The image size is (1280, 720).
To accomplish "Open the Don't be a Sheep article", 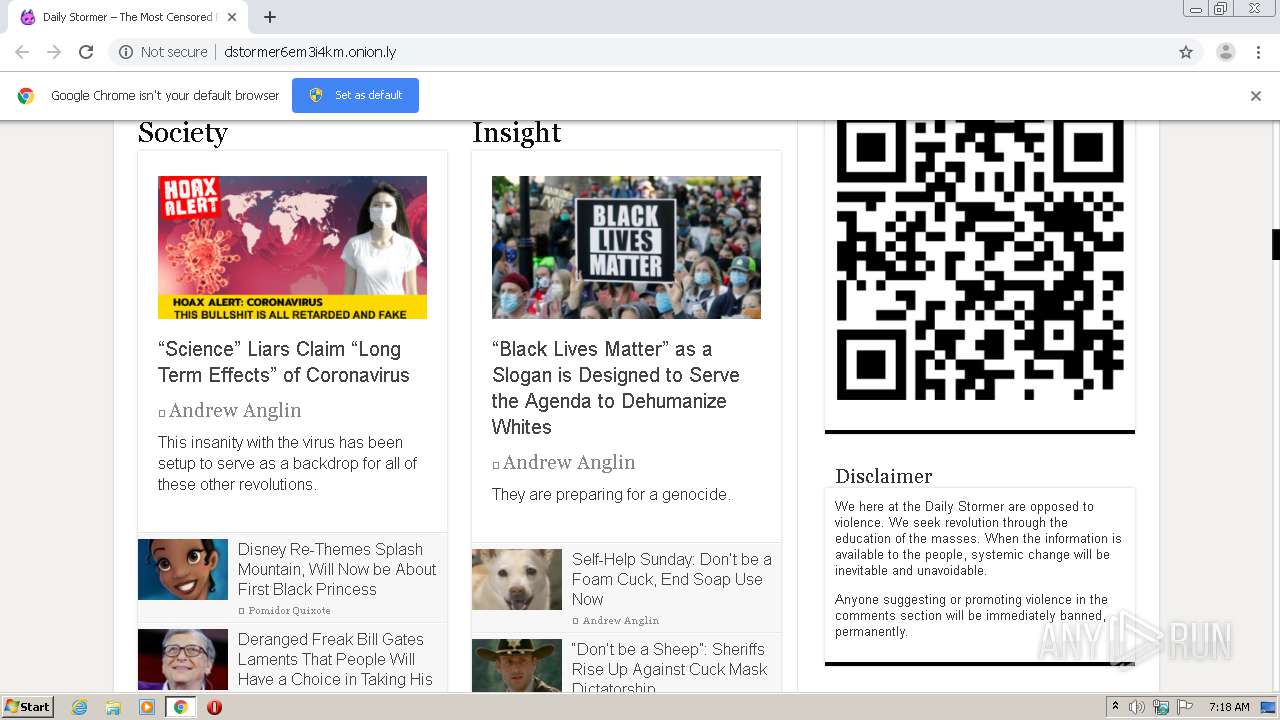I will 670,666.
